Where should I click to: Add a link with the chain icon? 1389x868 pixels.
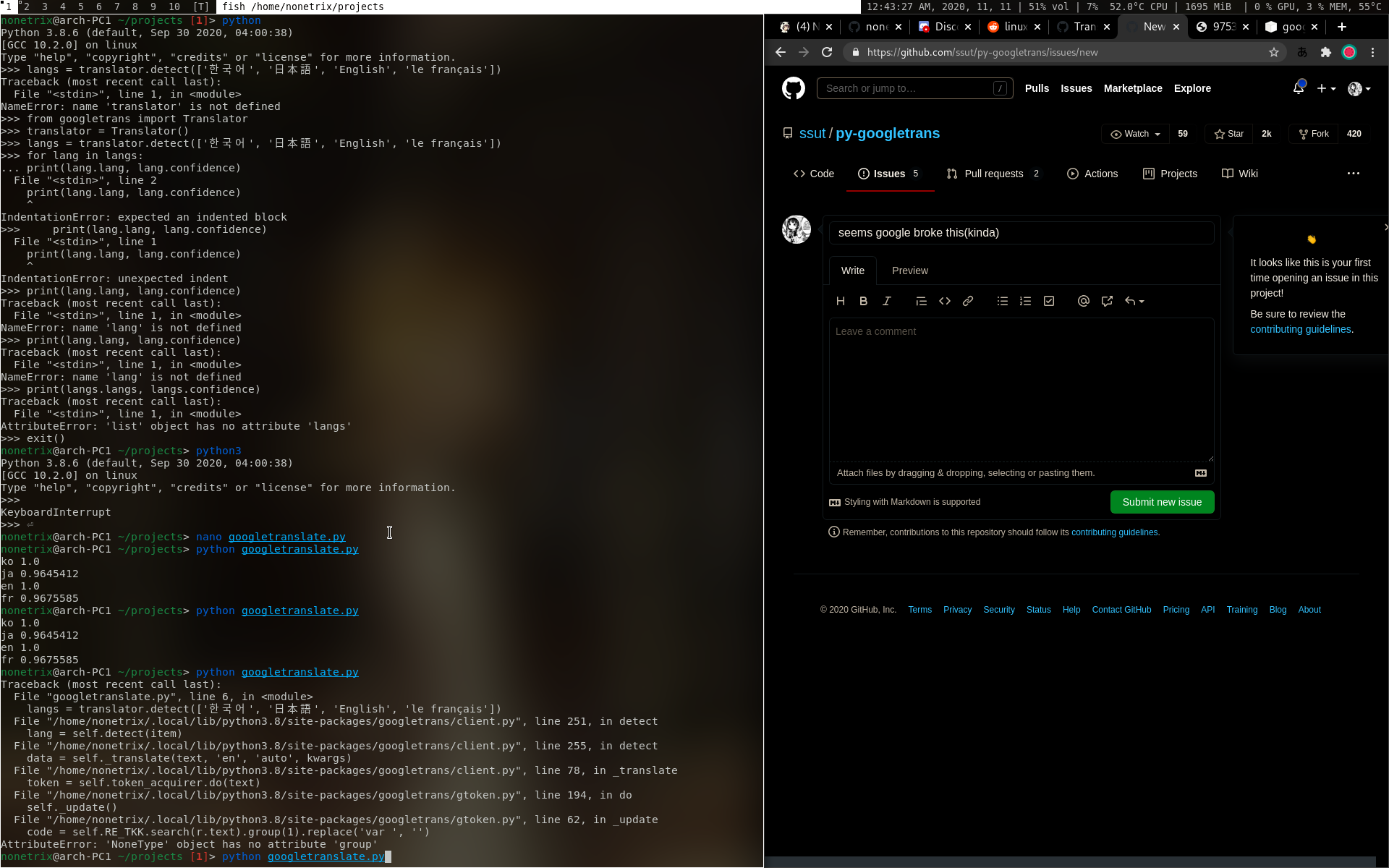pyautogui.click(x=967, y=302)
